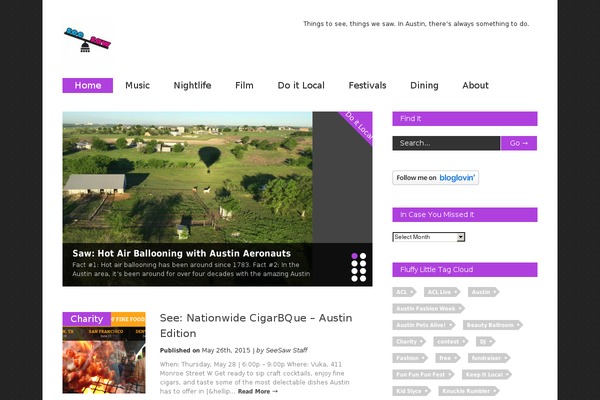Click the Beauty Ballroom tag
This screenshot has height=400, width=600.
[493, 325]
